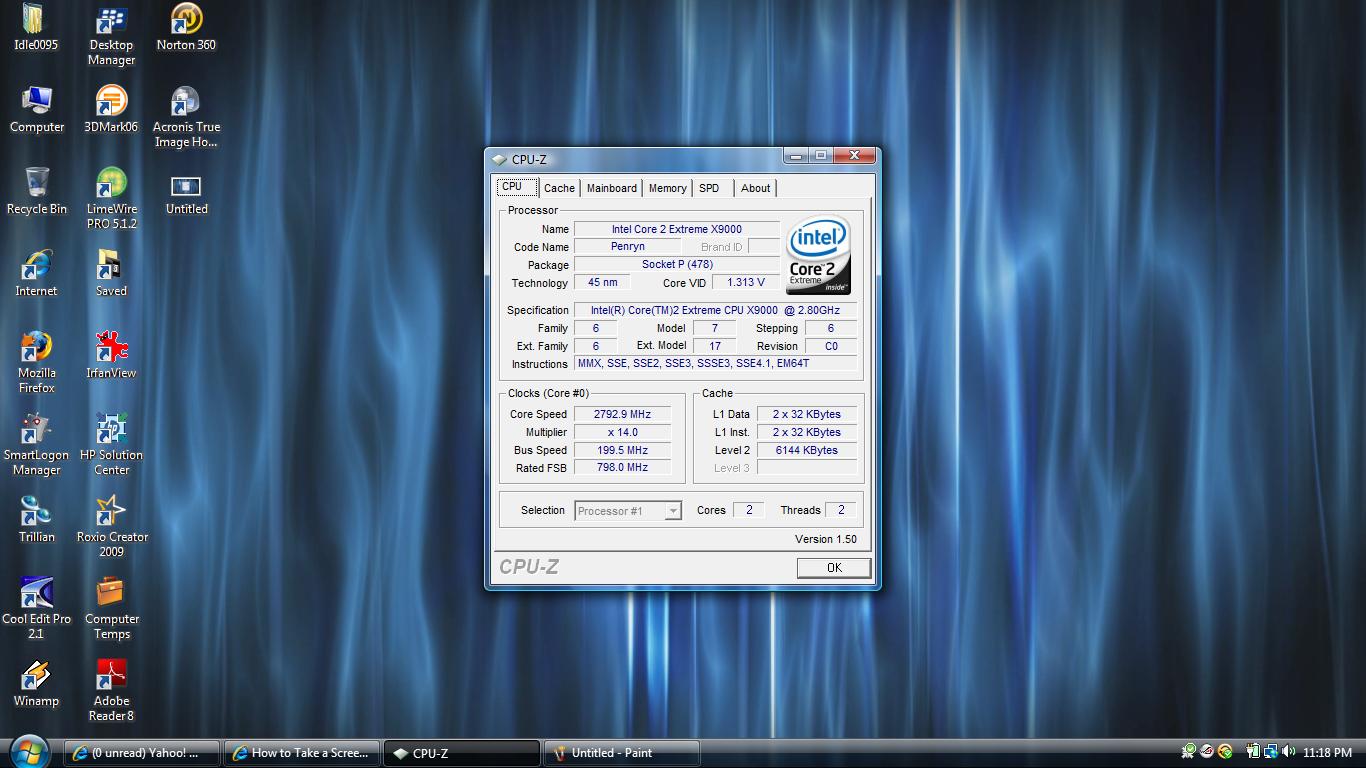Launch Norton 360 from desktop
The image size is (1366, 768).
tap(186, 27)
